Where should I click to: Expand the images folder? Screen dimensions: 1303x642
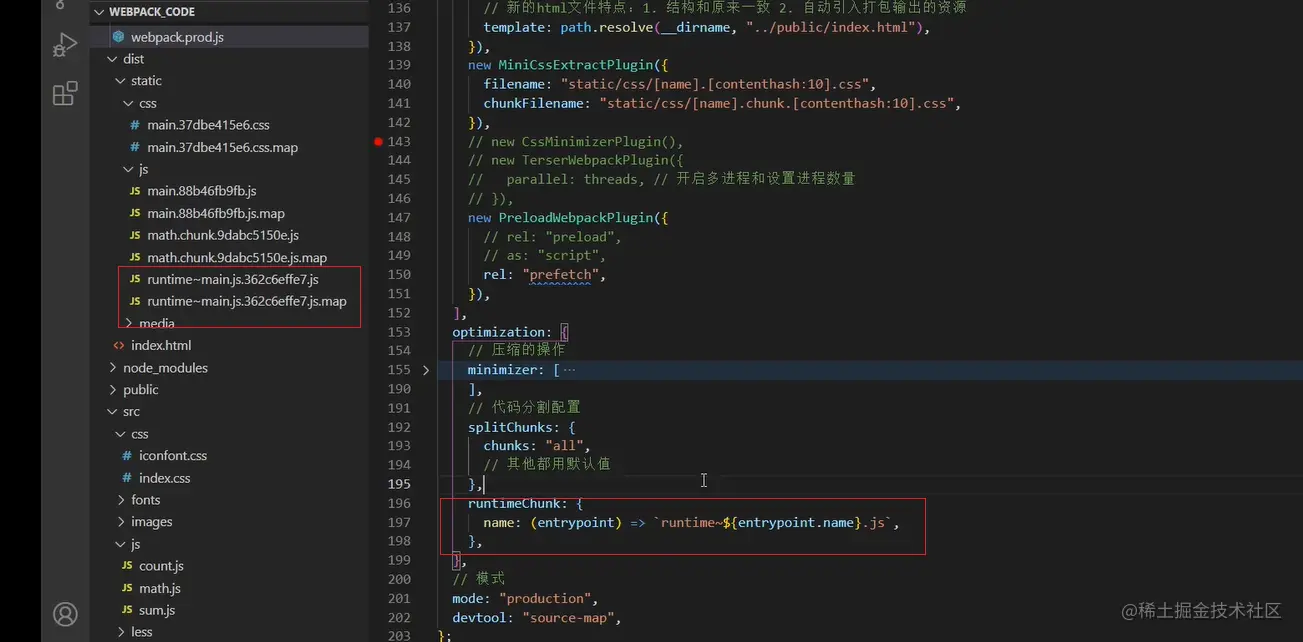(x=120, y=522)
